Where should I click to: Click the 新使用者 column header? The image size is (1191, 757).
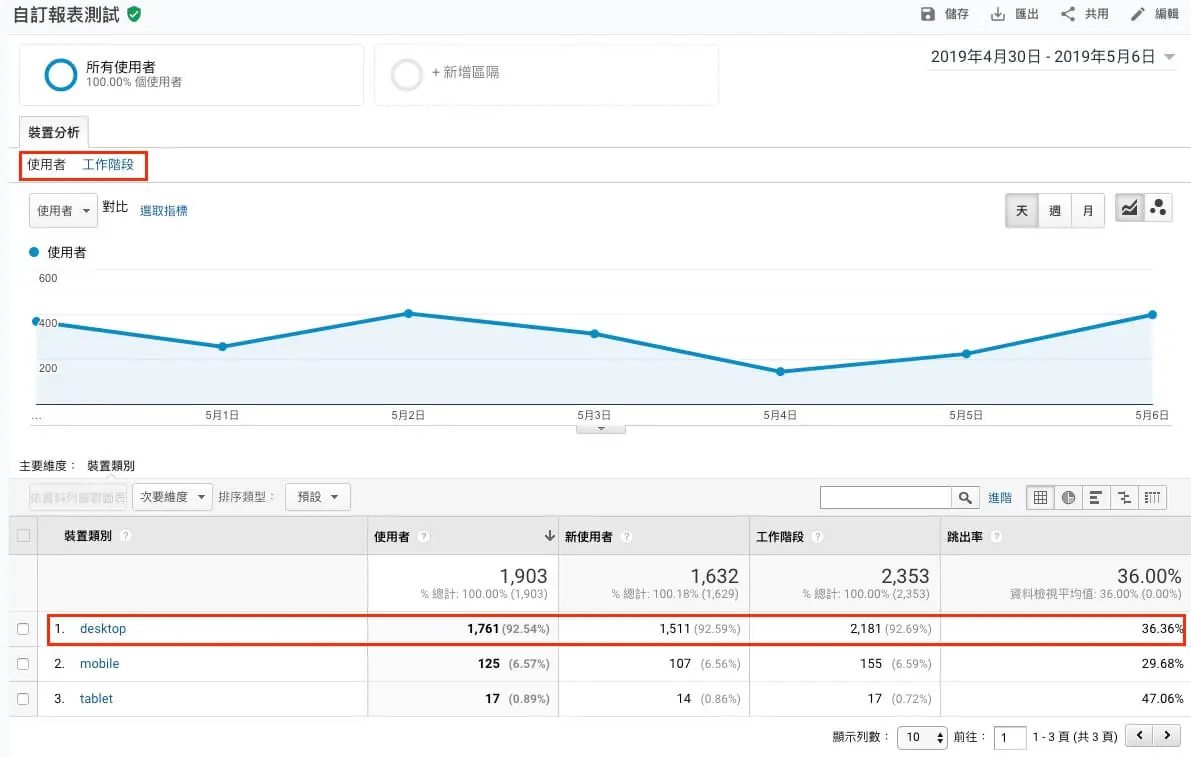pos(589,537)
